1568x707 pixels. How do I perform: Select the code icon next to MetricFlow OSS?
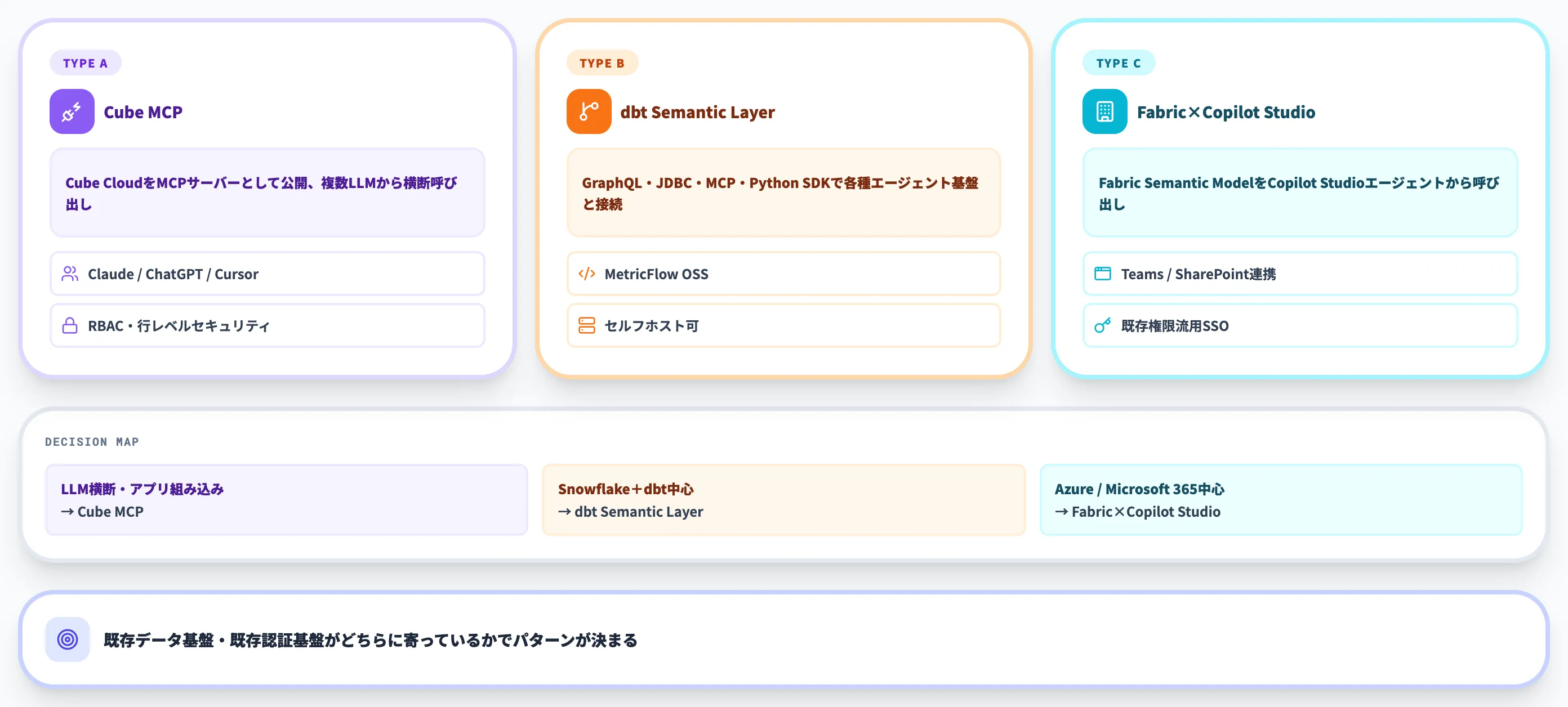[586, 274]
